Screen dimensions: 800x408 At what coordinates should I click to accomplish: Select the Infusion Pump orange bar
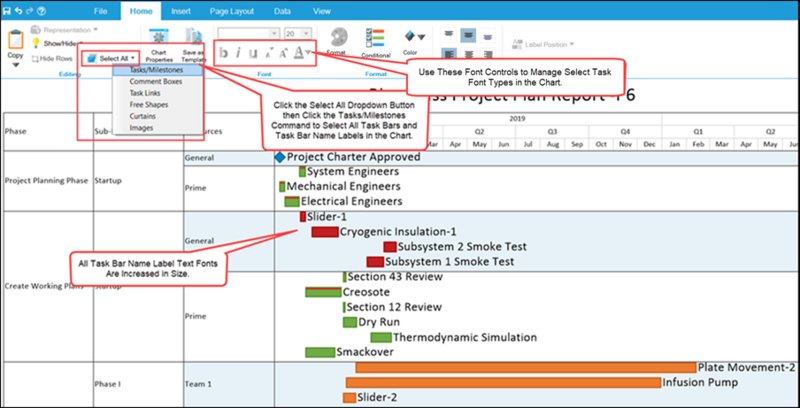tap(504, 382)
